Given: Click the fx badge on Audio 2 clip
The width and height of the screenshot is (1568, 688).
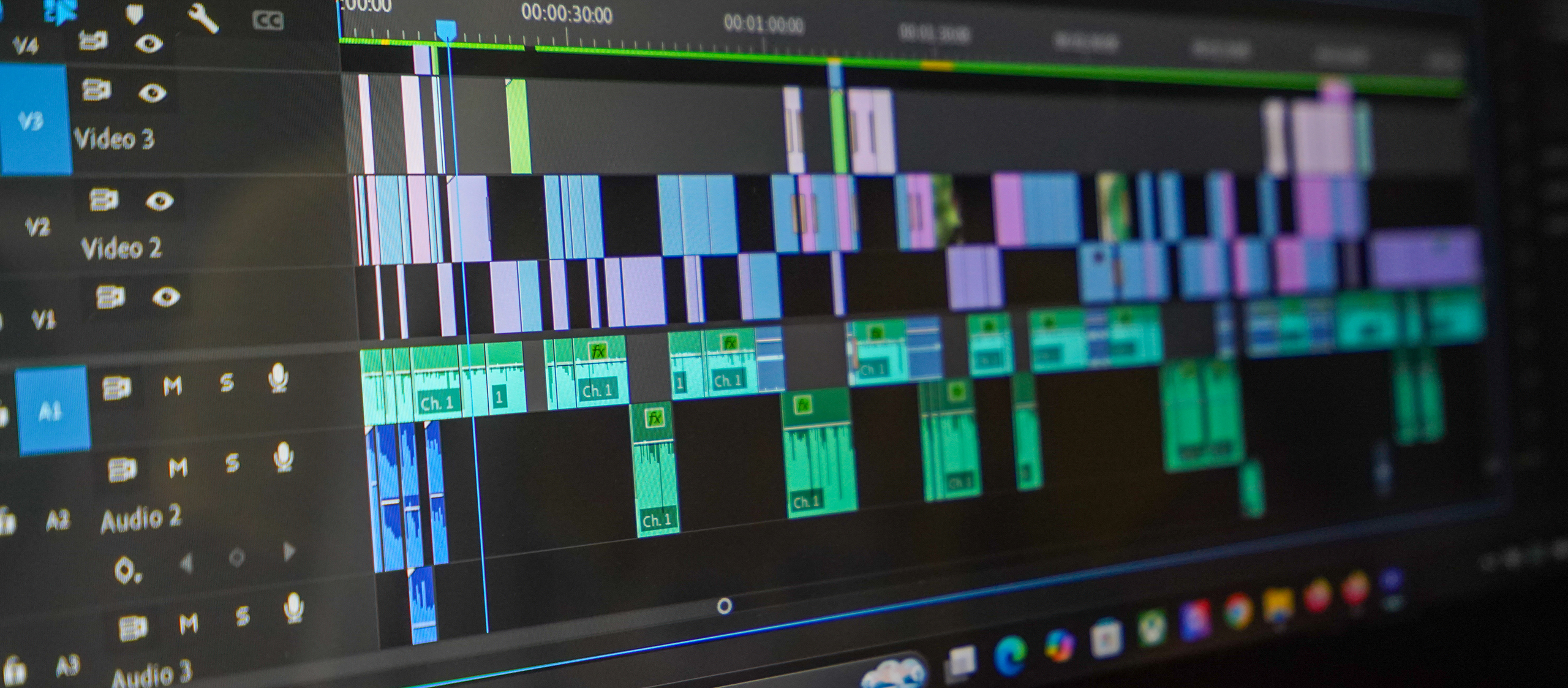Looking at the screenshot, I should 654,418.
